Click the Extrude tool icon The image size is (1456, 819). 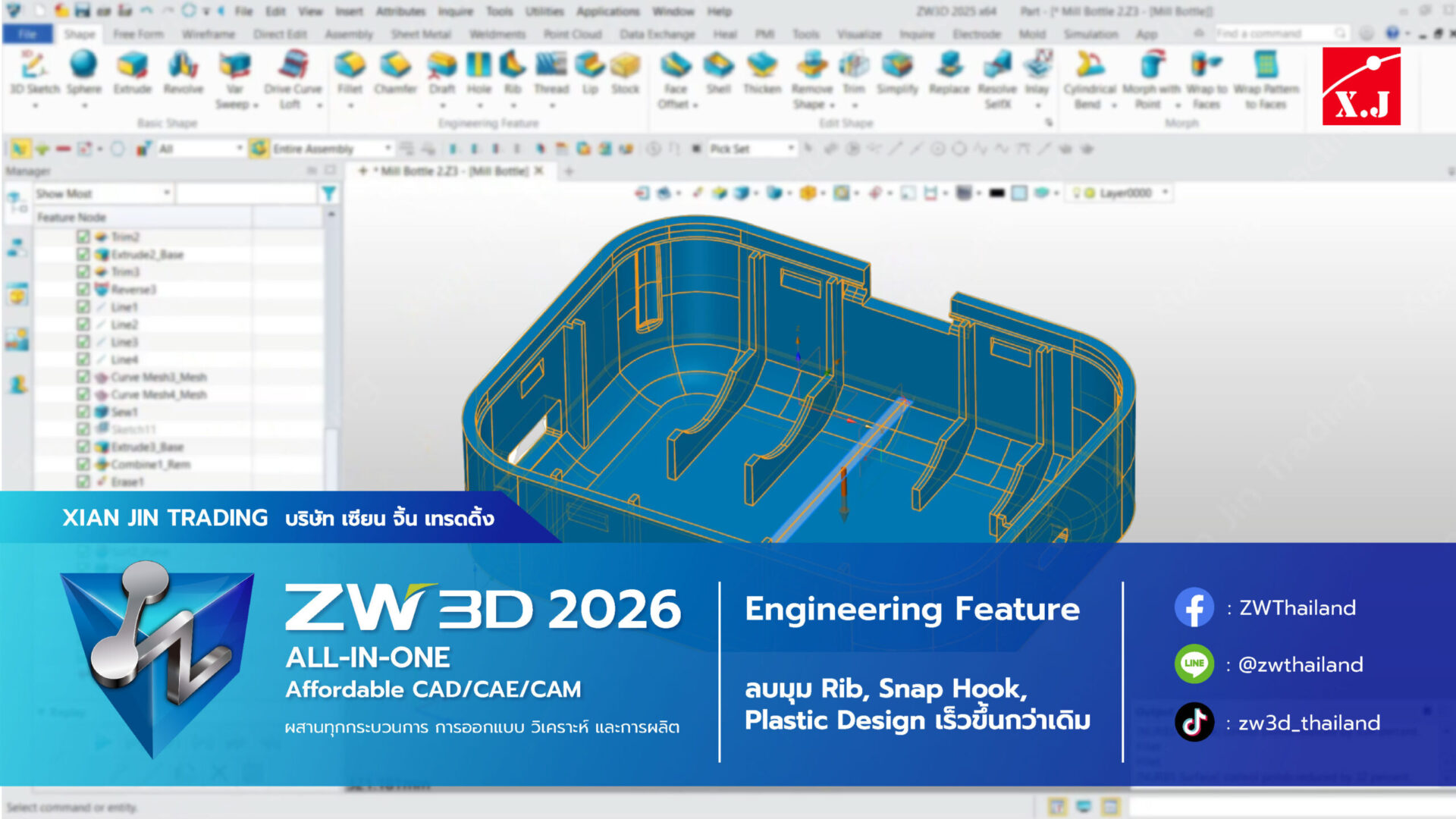point(133,66)
